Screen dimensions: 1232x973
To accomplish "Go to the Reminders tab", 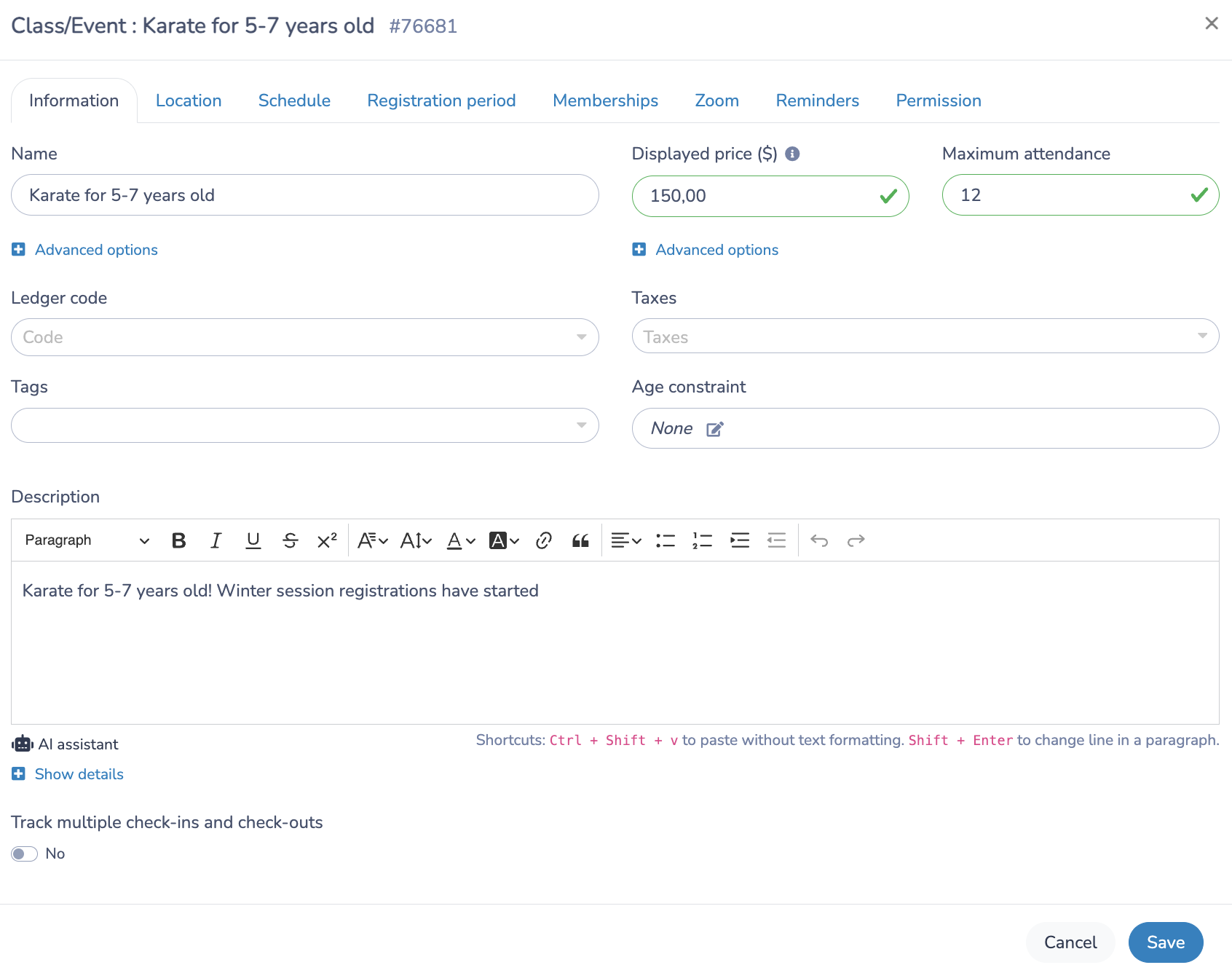I will 817,101.
